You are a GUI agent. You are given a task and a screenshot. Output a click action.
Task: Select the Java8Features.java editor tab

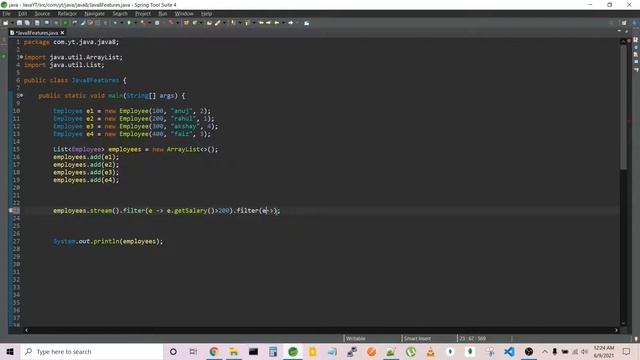click(37, 33)
